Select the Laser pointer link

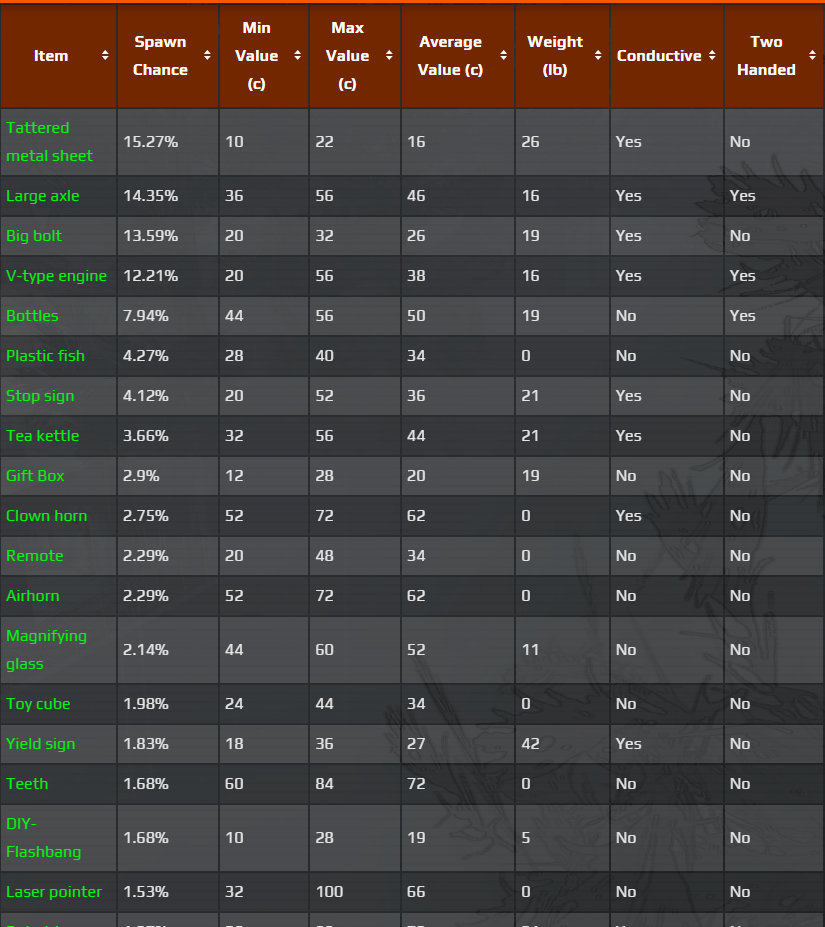(54, 892)
